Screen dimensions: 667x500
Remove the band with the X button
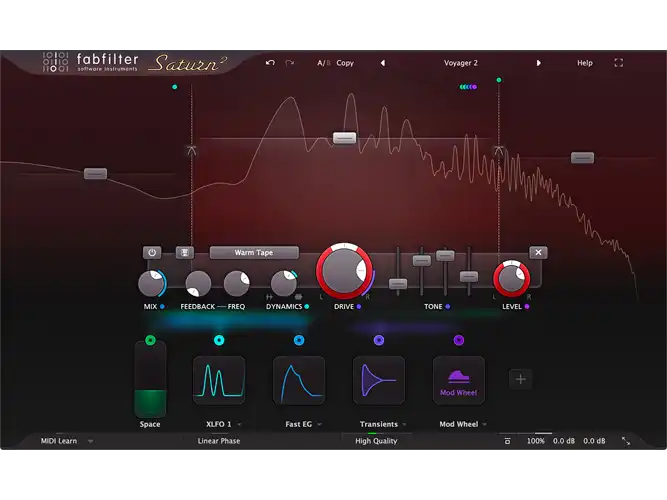point(538,252)
